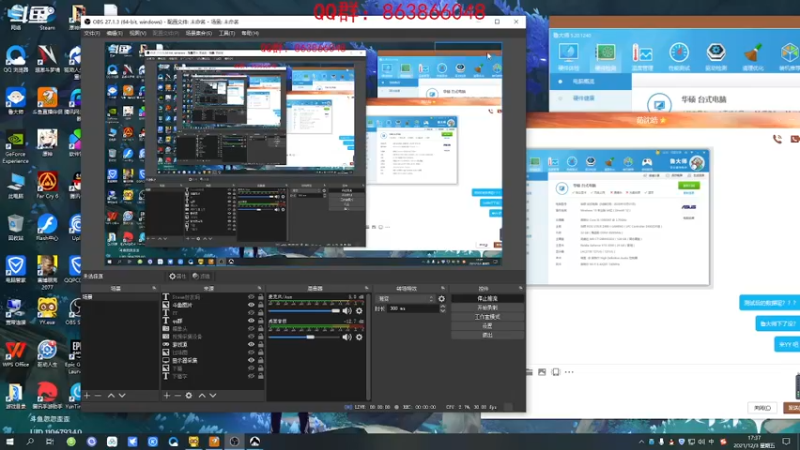Open 驱动检测 icon in 鲁大师 window
This screenshot has height=450, width=800.
point(716,57)
